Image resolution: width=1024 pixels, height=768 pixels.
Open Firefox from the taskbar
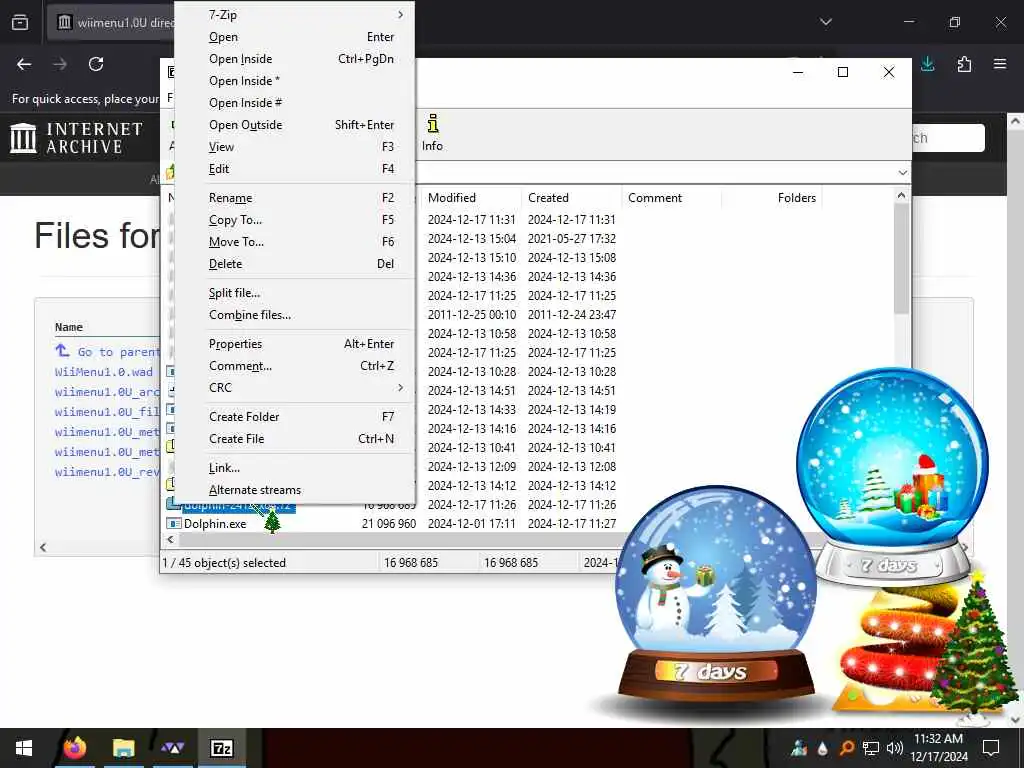click(x=75, y=748)
